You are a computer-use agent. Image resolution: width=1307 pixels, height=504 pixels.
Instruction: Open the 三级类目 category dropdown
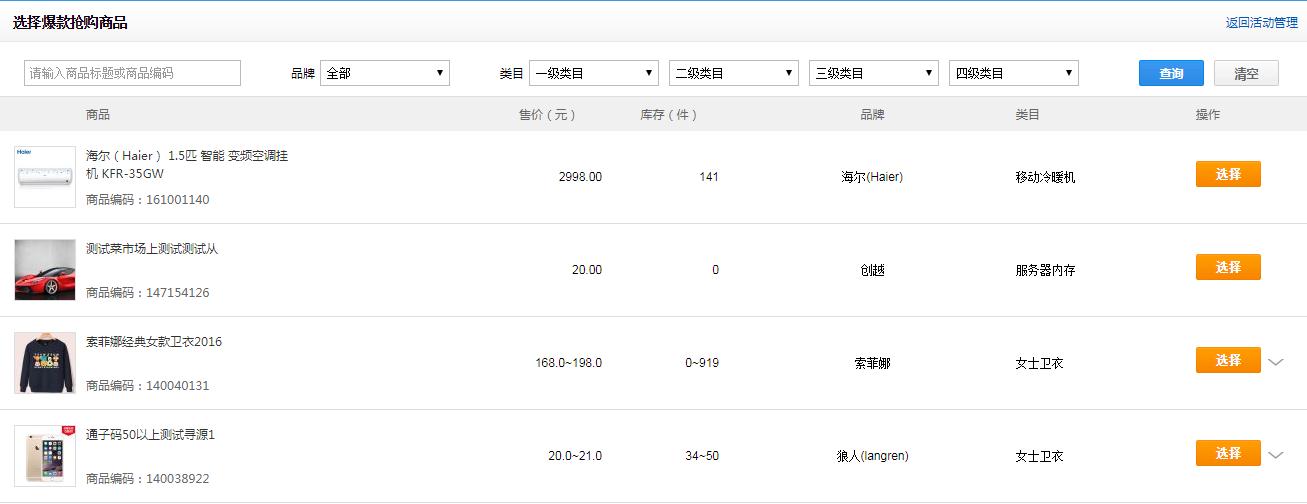(x=874, y=73)
